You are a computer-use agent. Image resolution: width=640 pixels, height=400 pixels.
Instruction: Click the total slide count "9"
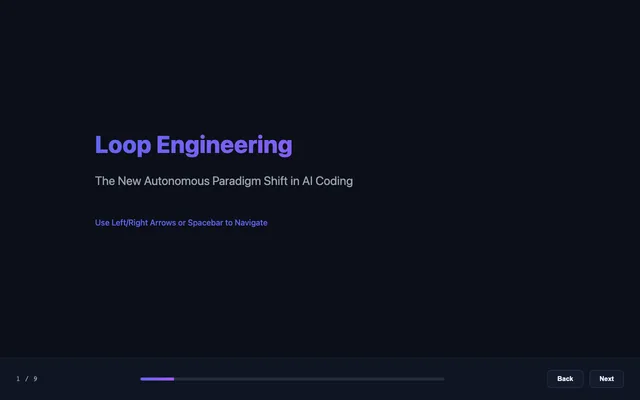click(36, 379)
